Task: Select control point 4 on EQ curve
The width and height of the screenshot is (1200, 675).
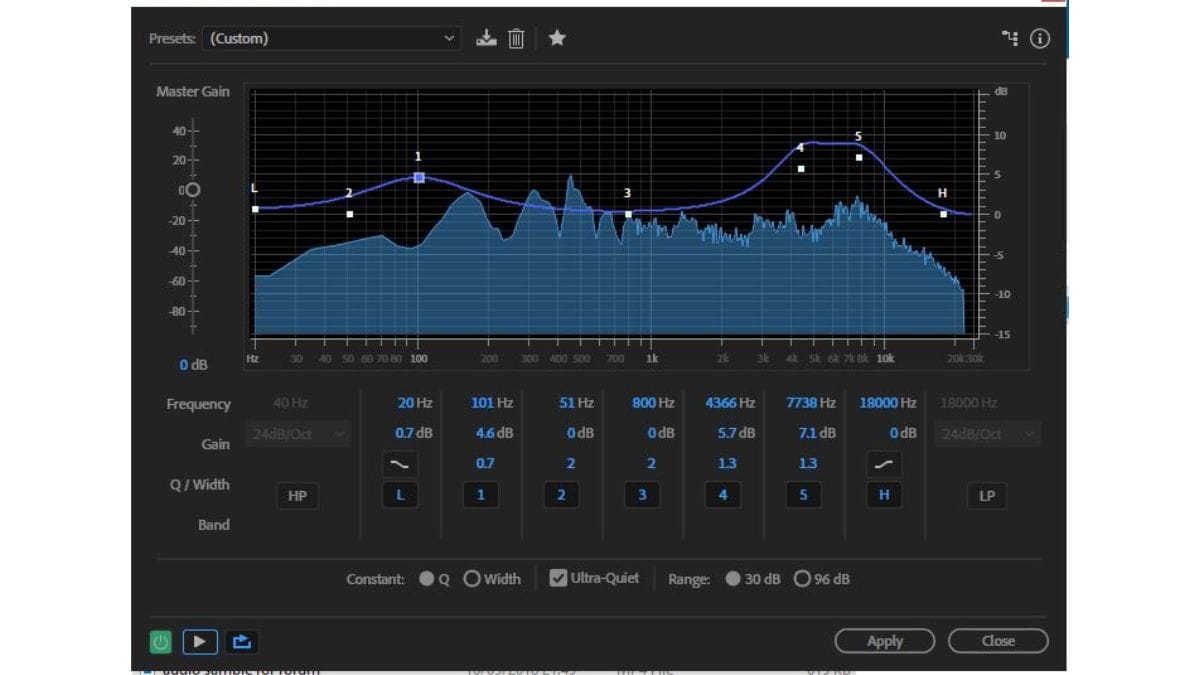Action: [801, 169]
